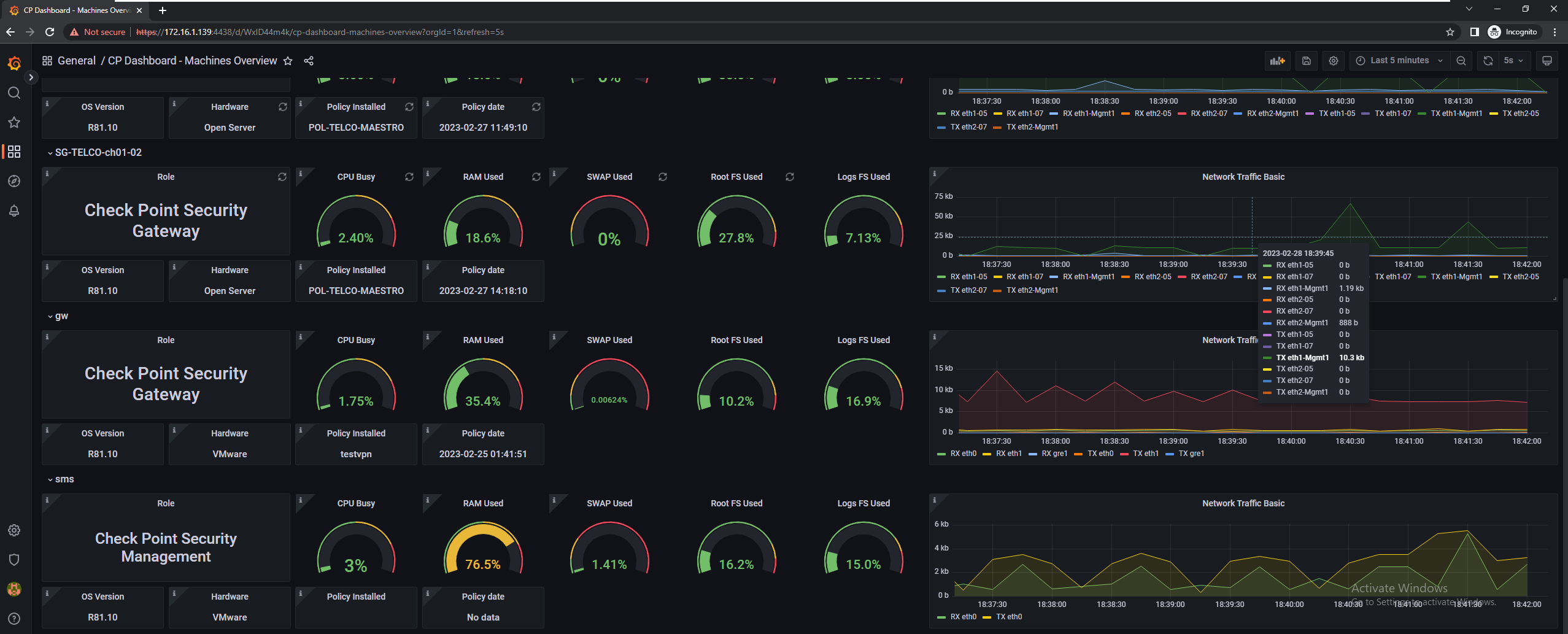Open info icon on gw Role panel
The image size is (1568, 634).
[x=47, y=337]
